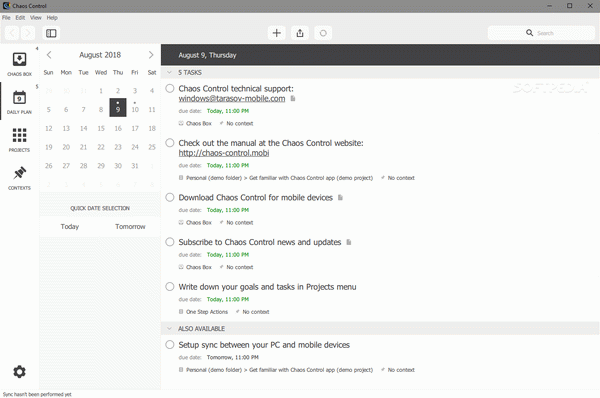The width and height of the screenshot is (600, 398).
Task: Open note icon on Download Chaos Control task
Action: (x=340, y=197)
